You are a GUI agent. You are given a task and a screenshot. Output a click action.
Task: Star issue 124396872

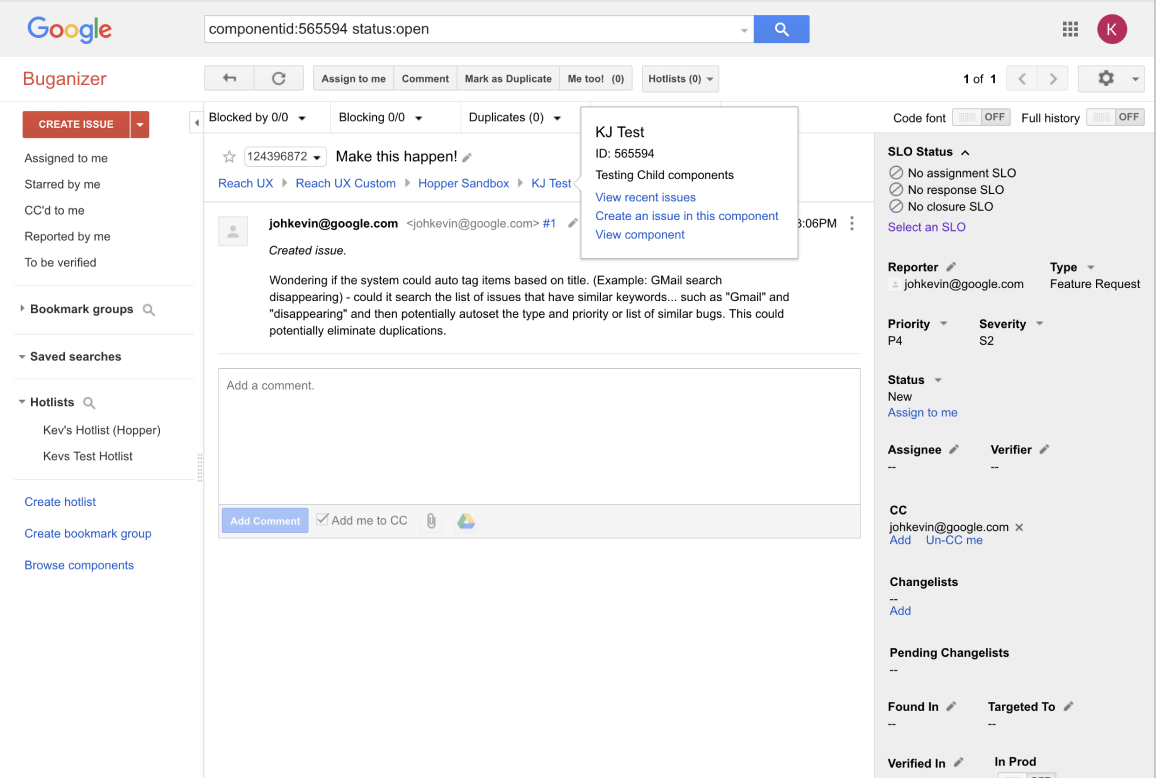(x=229, y=157)
